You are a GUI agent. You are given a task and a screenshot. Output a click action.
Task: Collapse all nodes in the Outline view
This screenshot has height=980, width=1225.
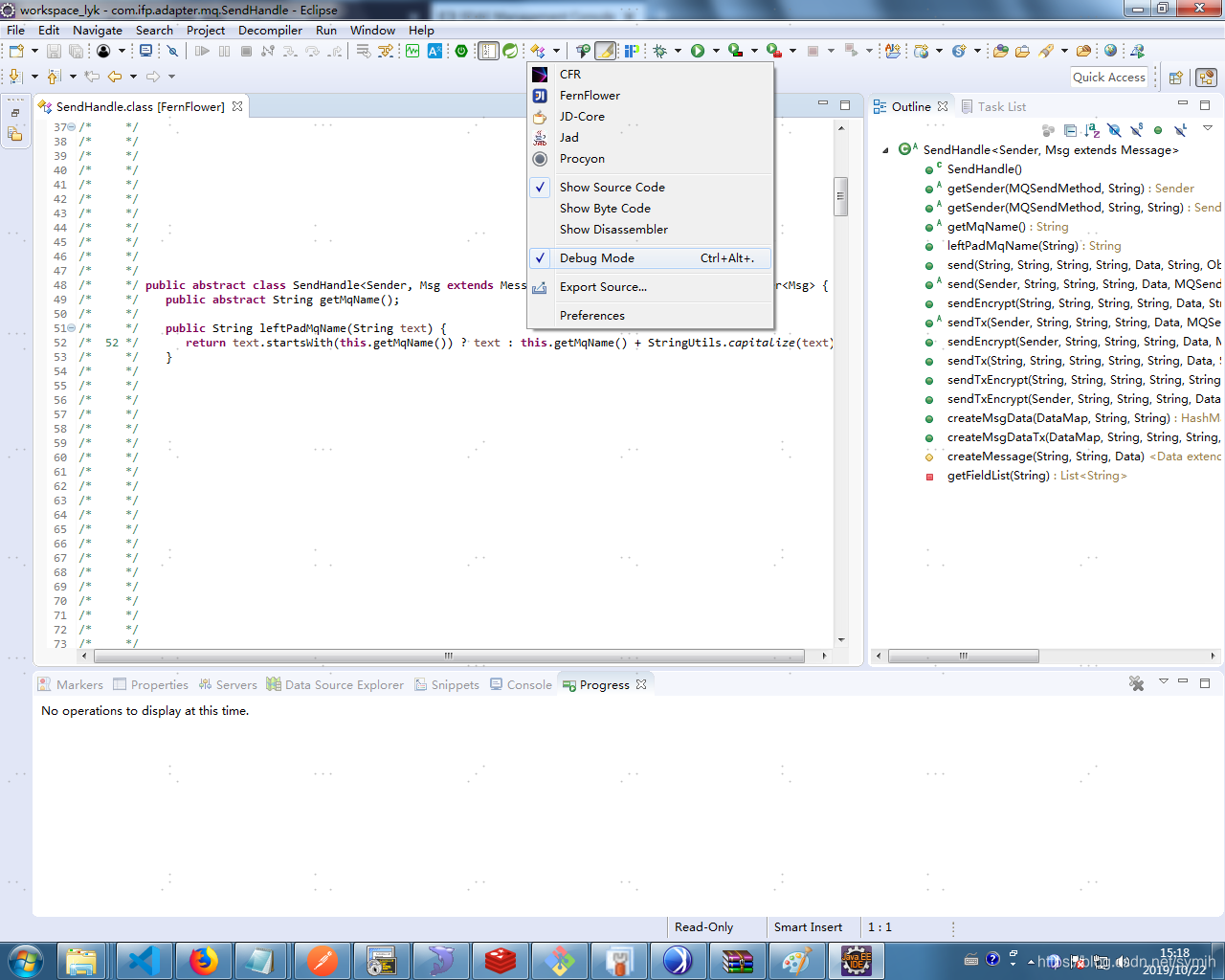click(x=1070, y=131)
